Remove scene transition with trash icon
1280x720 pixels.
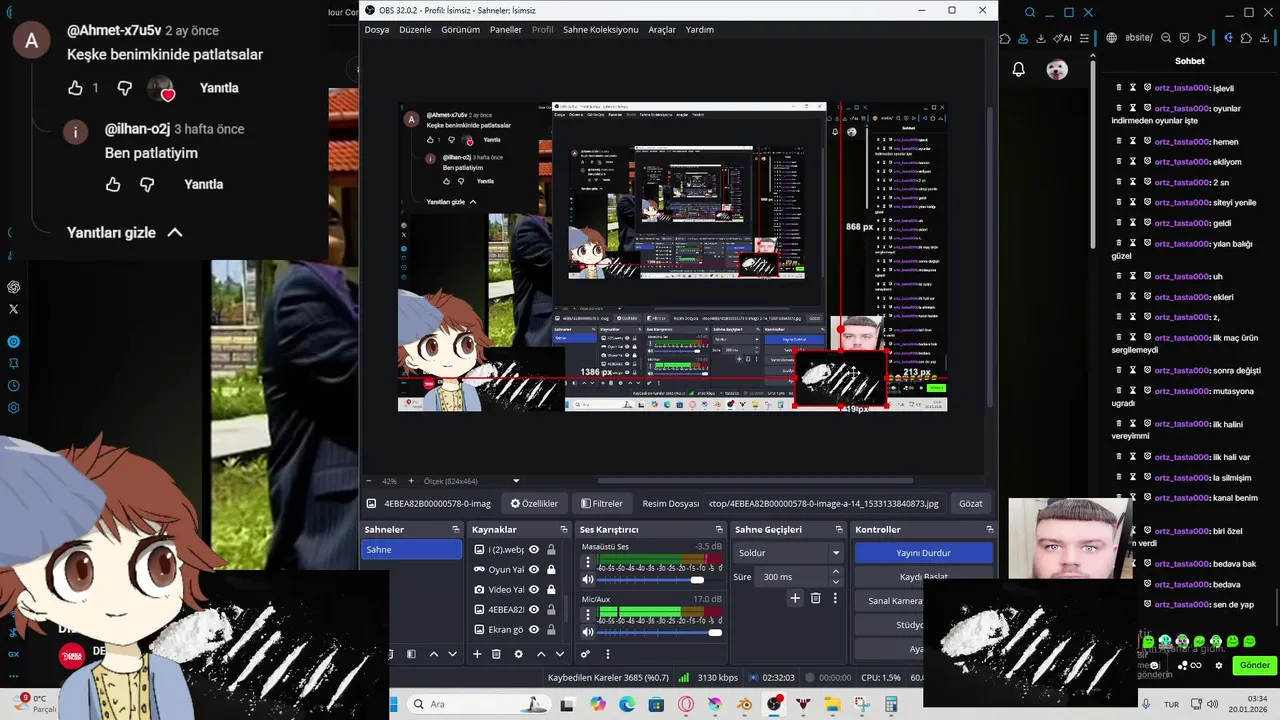click(815, 598)
